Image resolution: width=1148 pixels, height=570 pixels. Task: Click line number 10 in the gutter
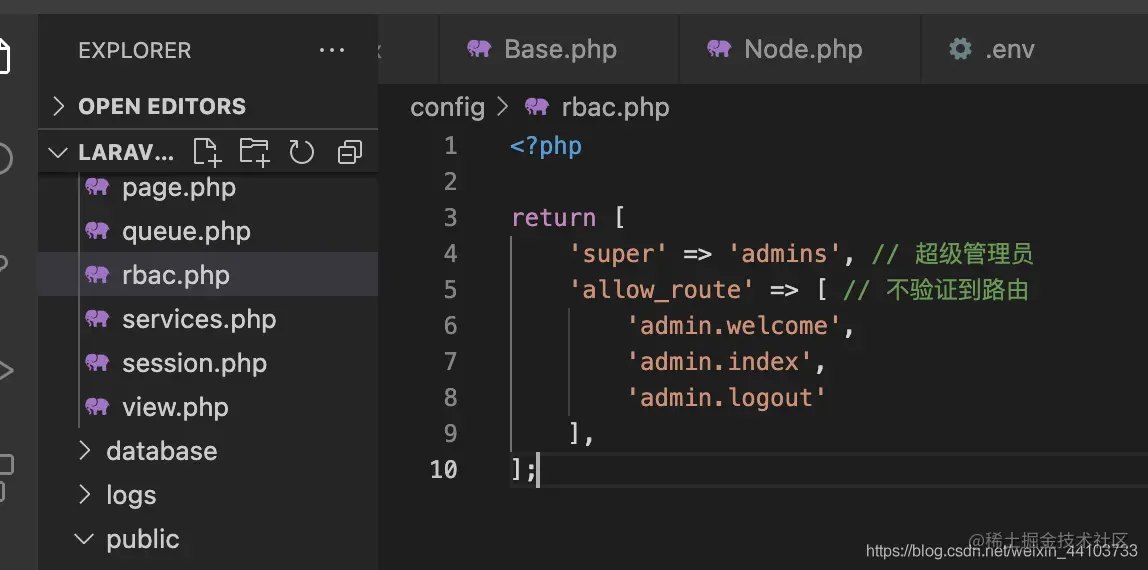tap(444, 469)
